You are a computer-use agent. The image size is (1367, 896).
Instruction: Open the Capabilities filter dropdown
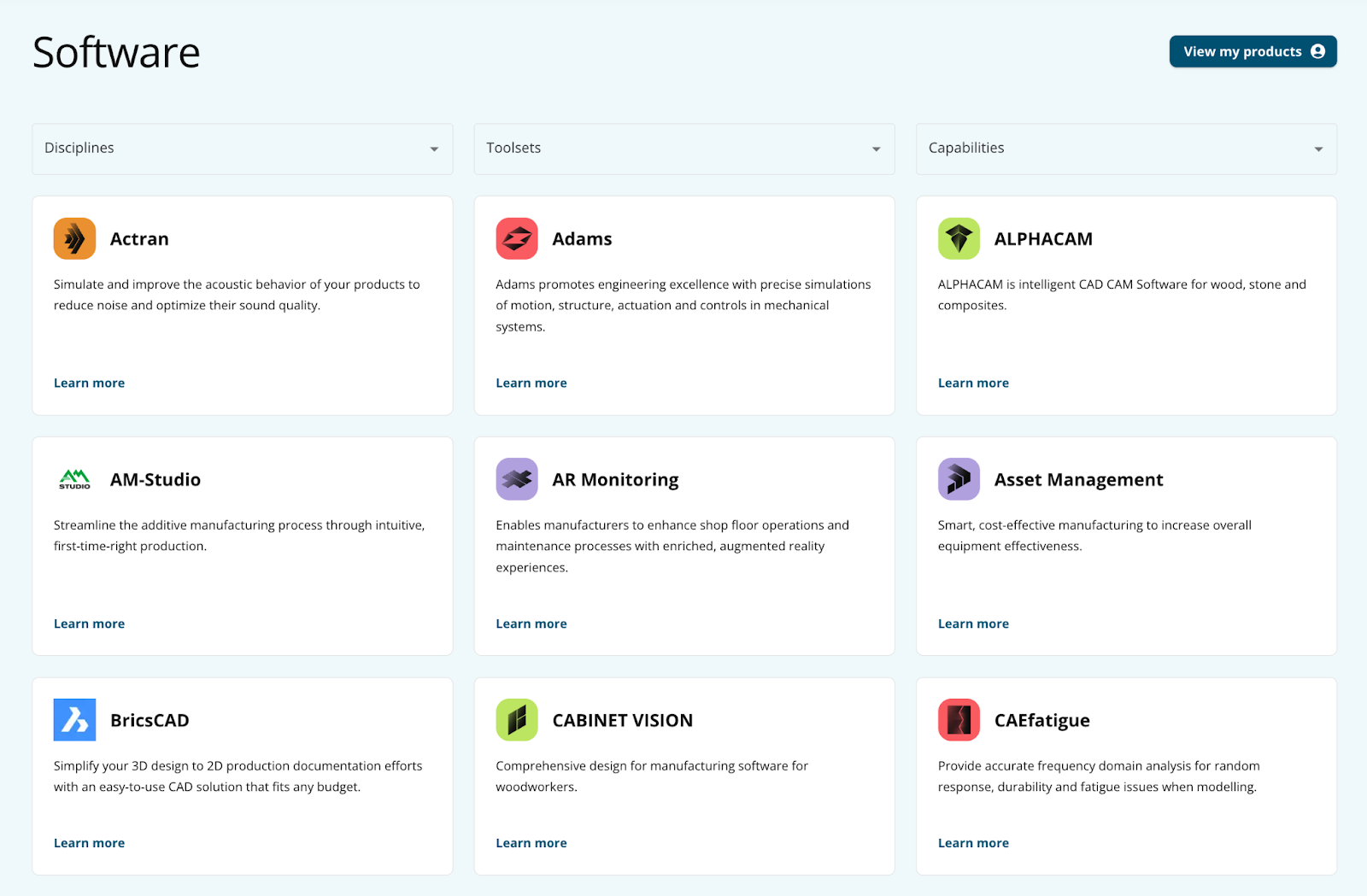click(x=1126, y=149)
